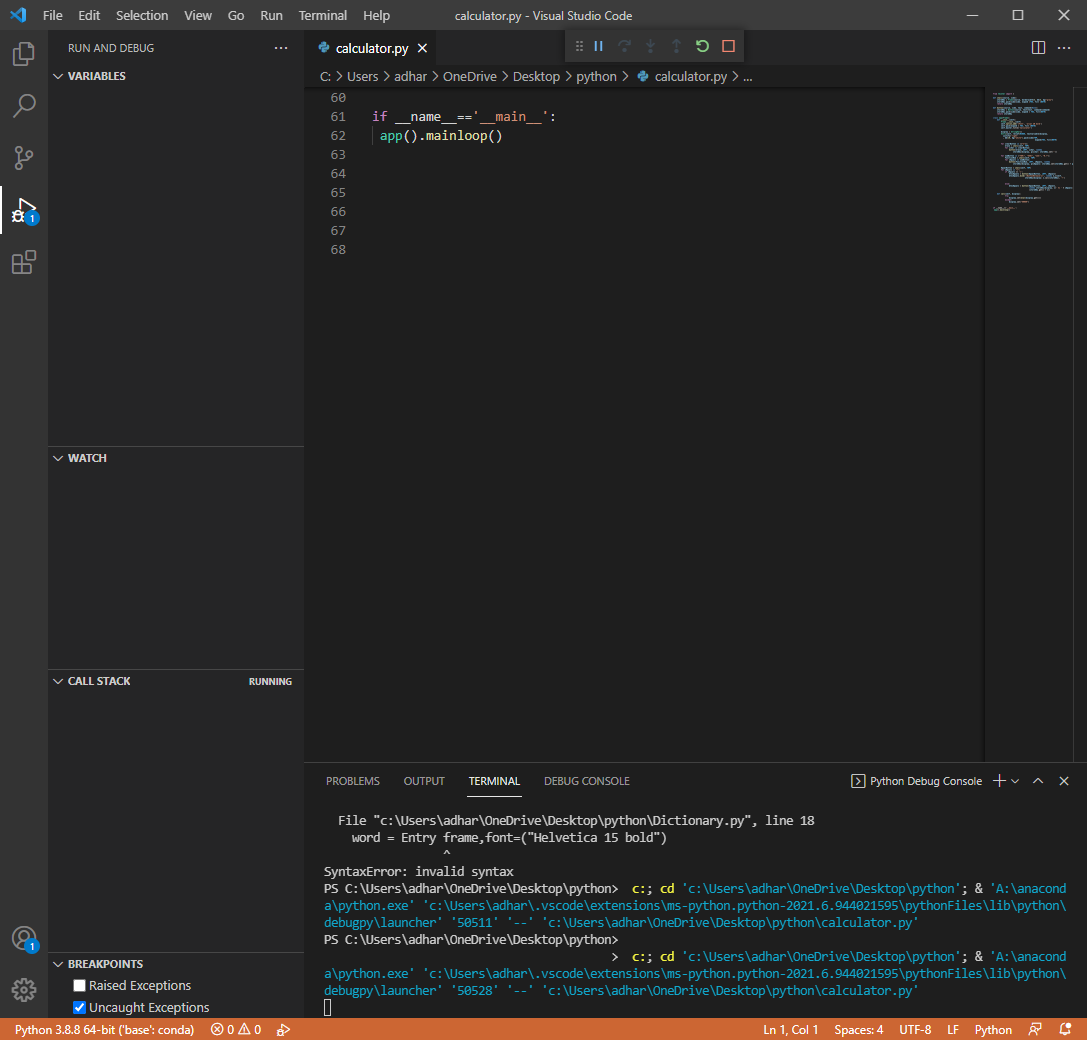Open the feedback icon in status bar
The image size is (1087, 1040).
[1034, 1030]
